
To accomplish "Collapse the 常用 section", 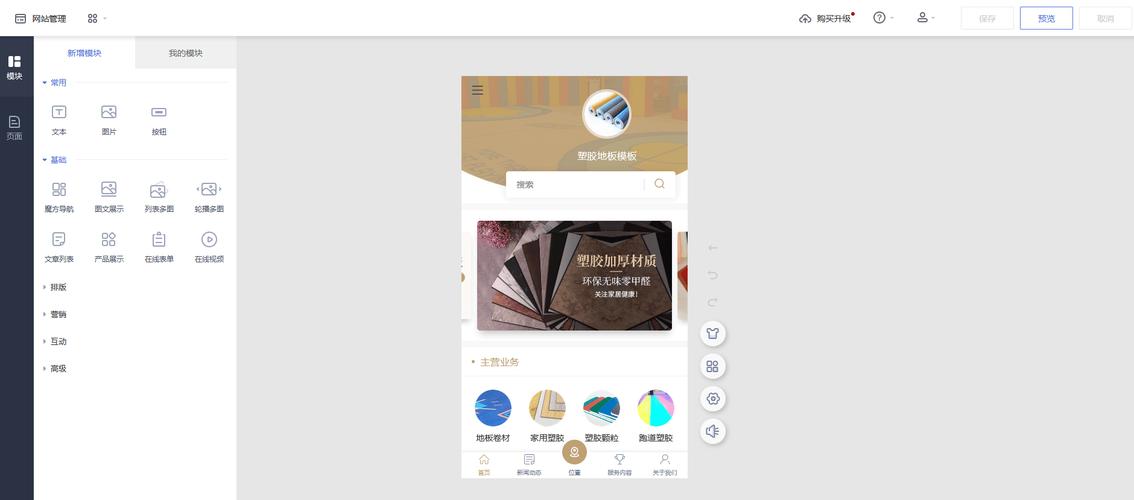I will tap(54, 82).
